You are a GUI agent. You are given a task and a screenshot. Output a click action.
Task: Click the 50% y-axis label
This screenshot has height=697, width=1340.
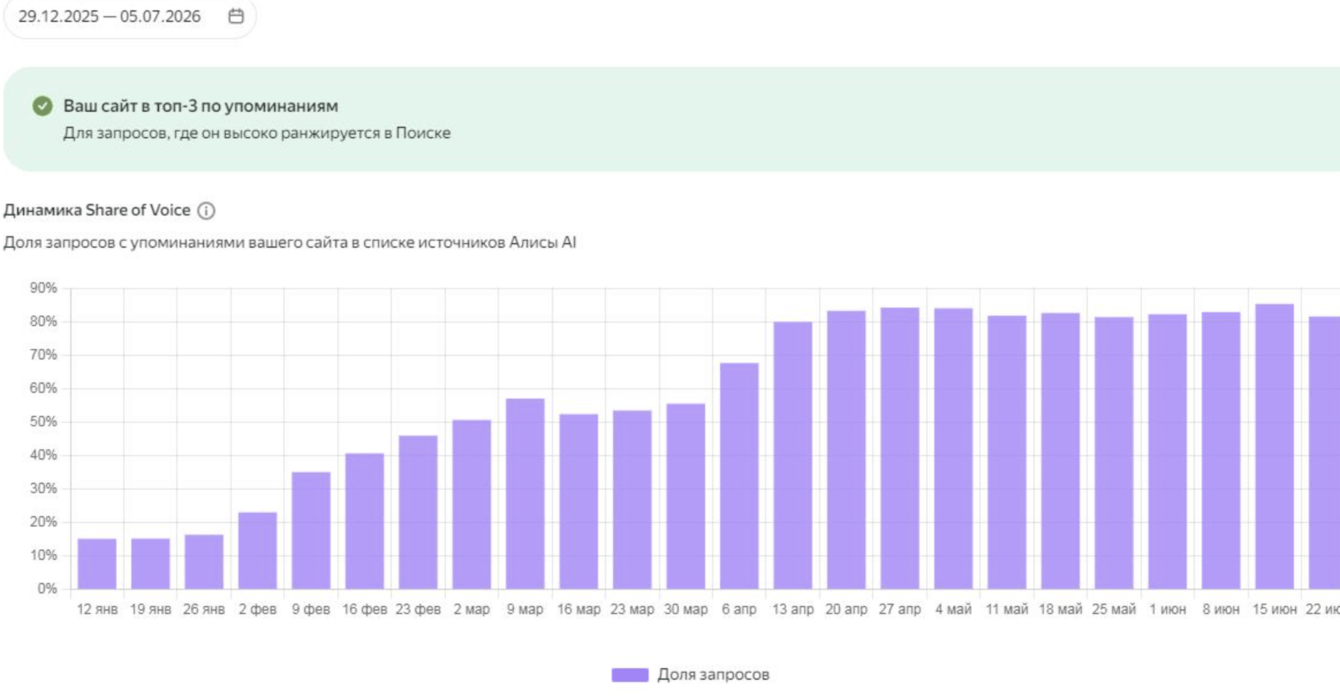coord(43,422)
